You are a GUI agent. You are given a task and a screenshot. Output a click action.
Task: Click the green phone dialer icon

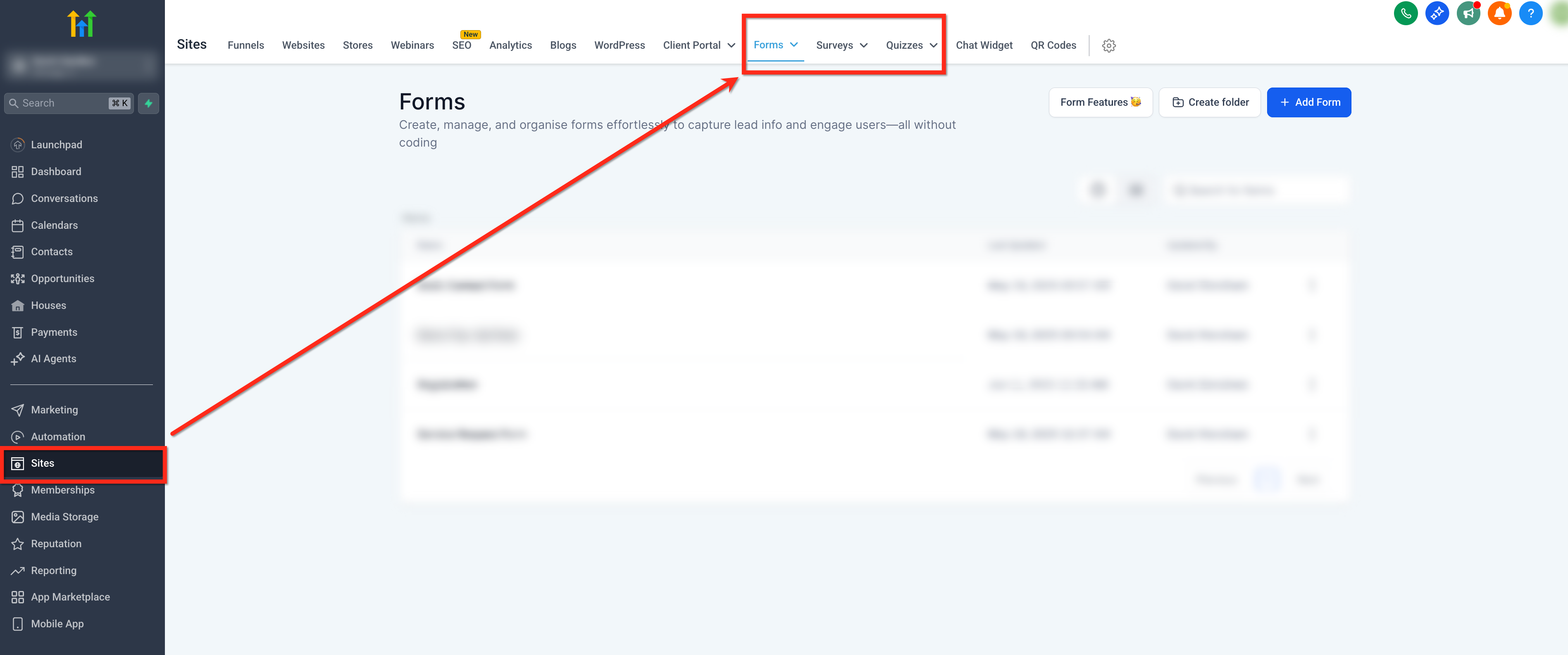1406,13
